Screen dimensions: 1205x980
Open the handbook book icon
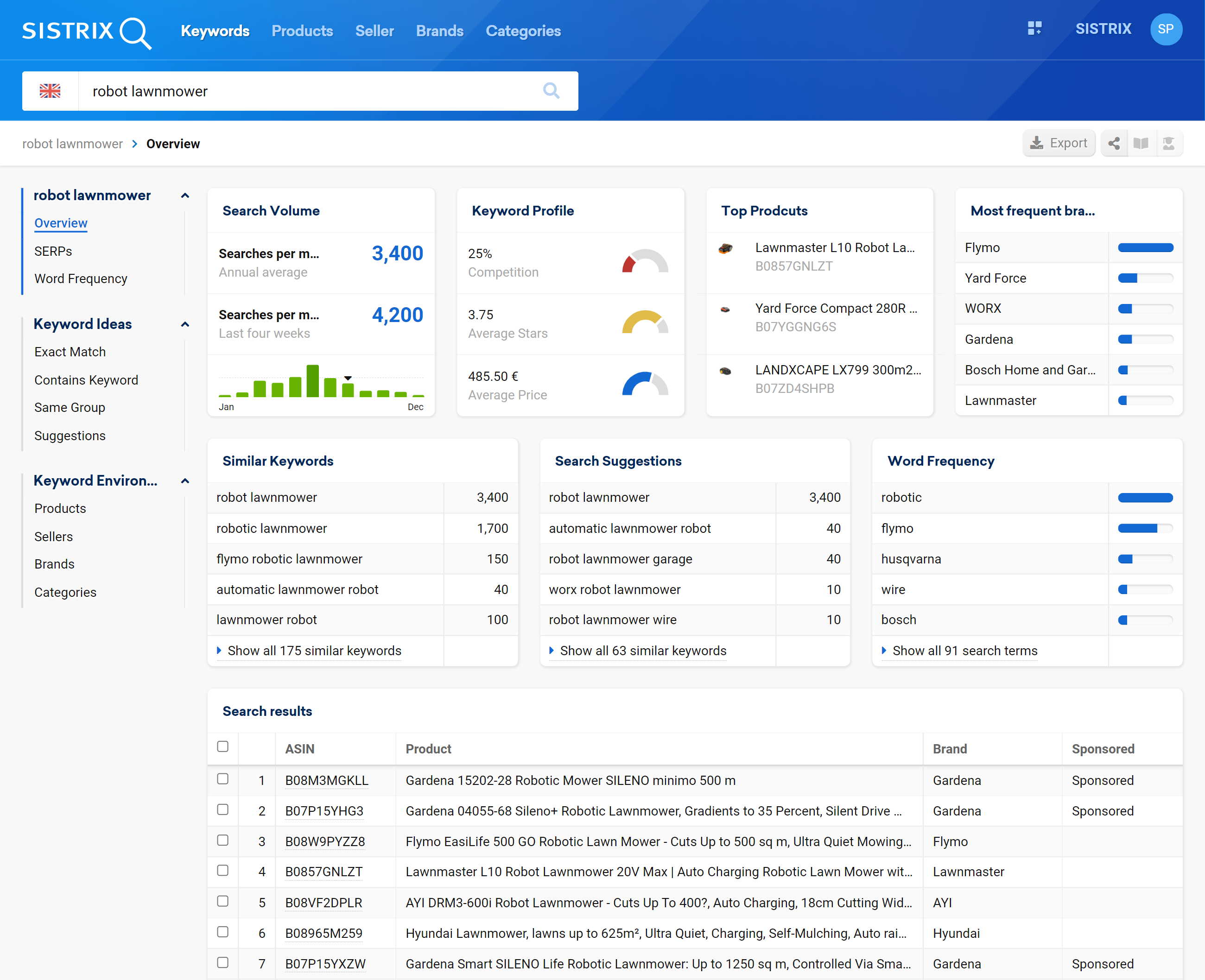click(x=1141, y=143)
